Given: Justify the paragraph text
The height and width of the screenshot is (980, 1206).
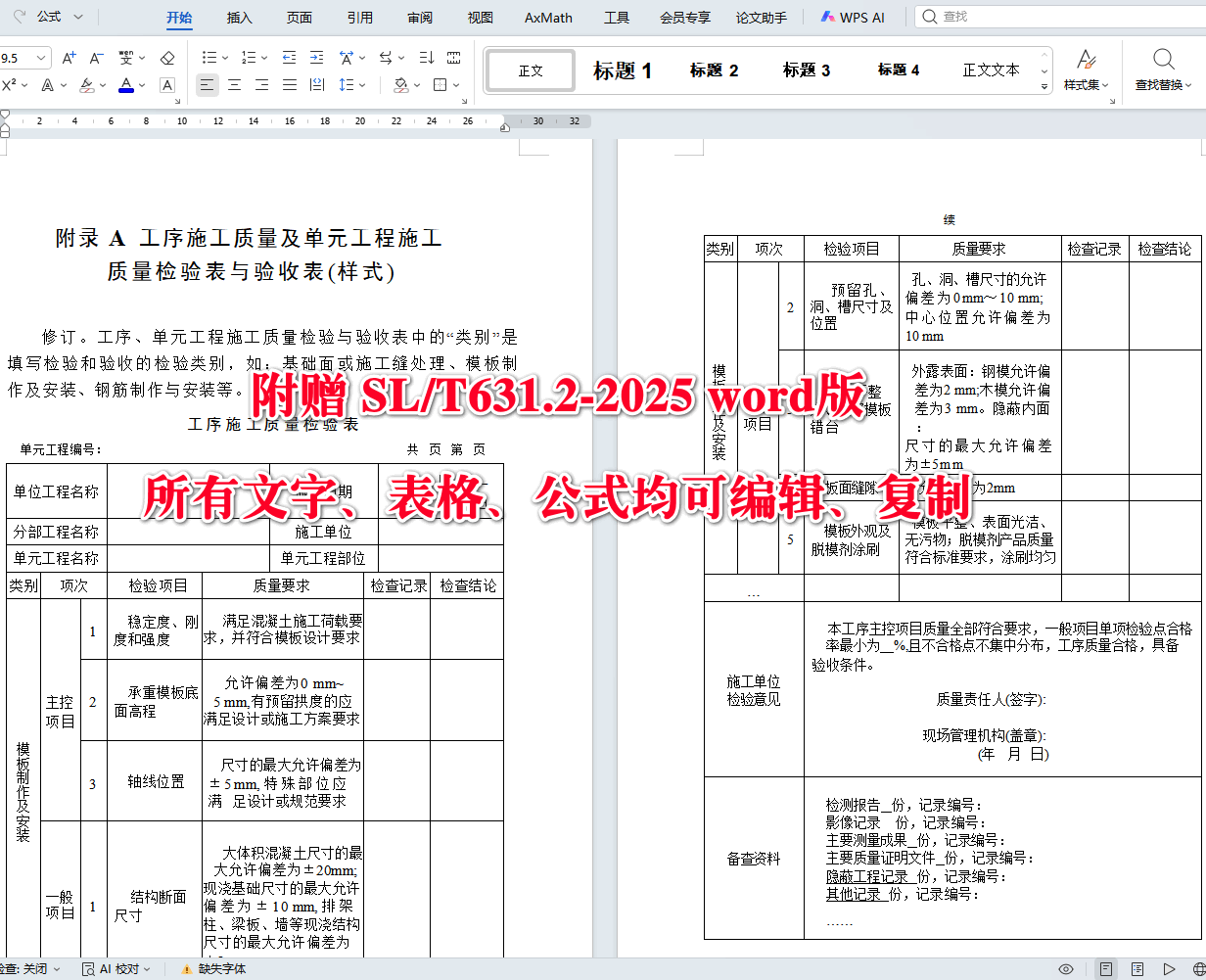Looking at the screenshot, I should [x=290, y=85].
